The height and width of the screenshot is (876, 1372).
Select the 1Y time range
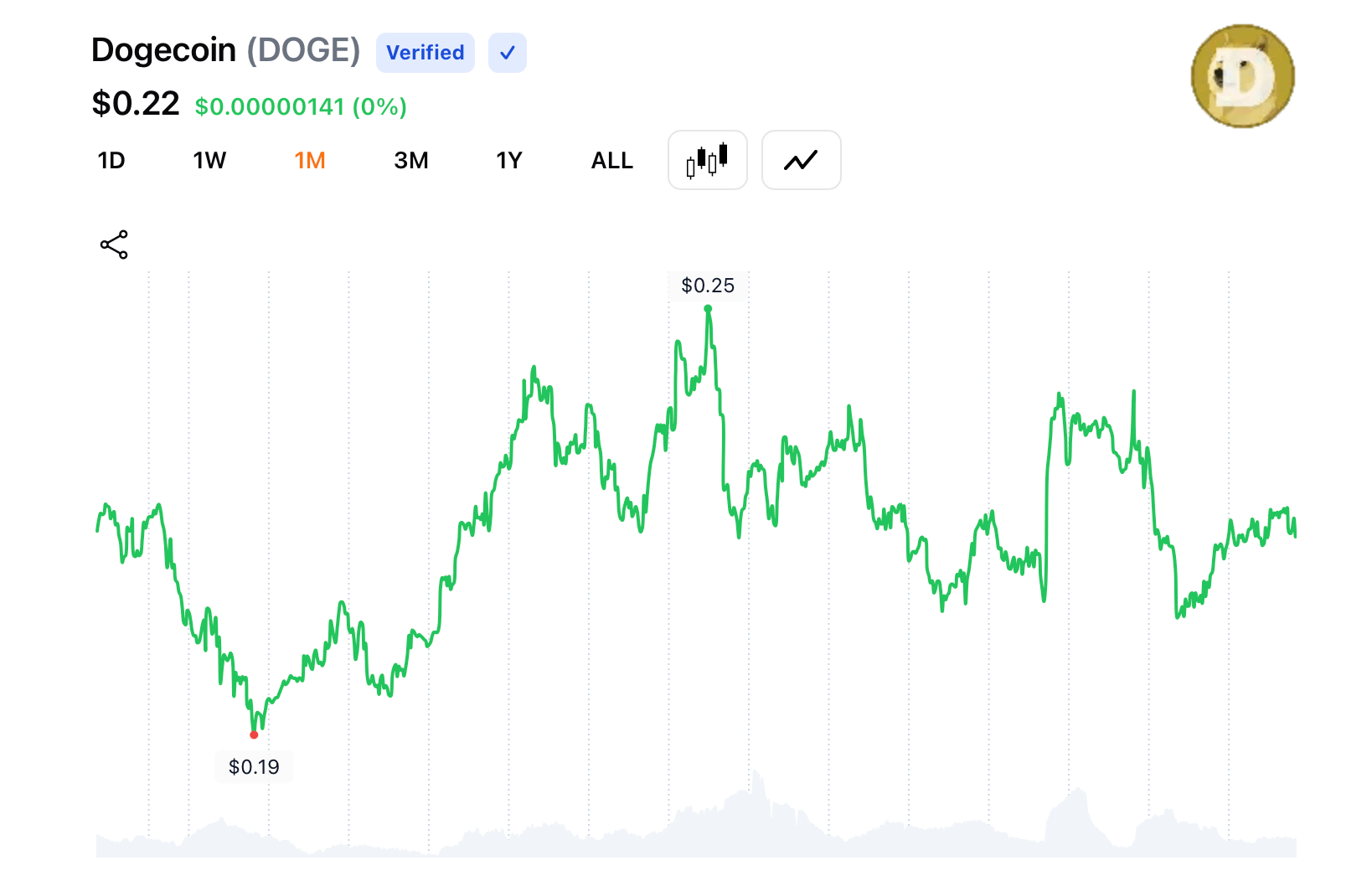508,161
